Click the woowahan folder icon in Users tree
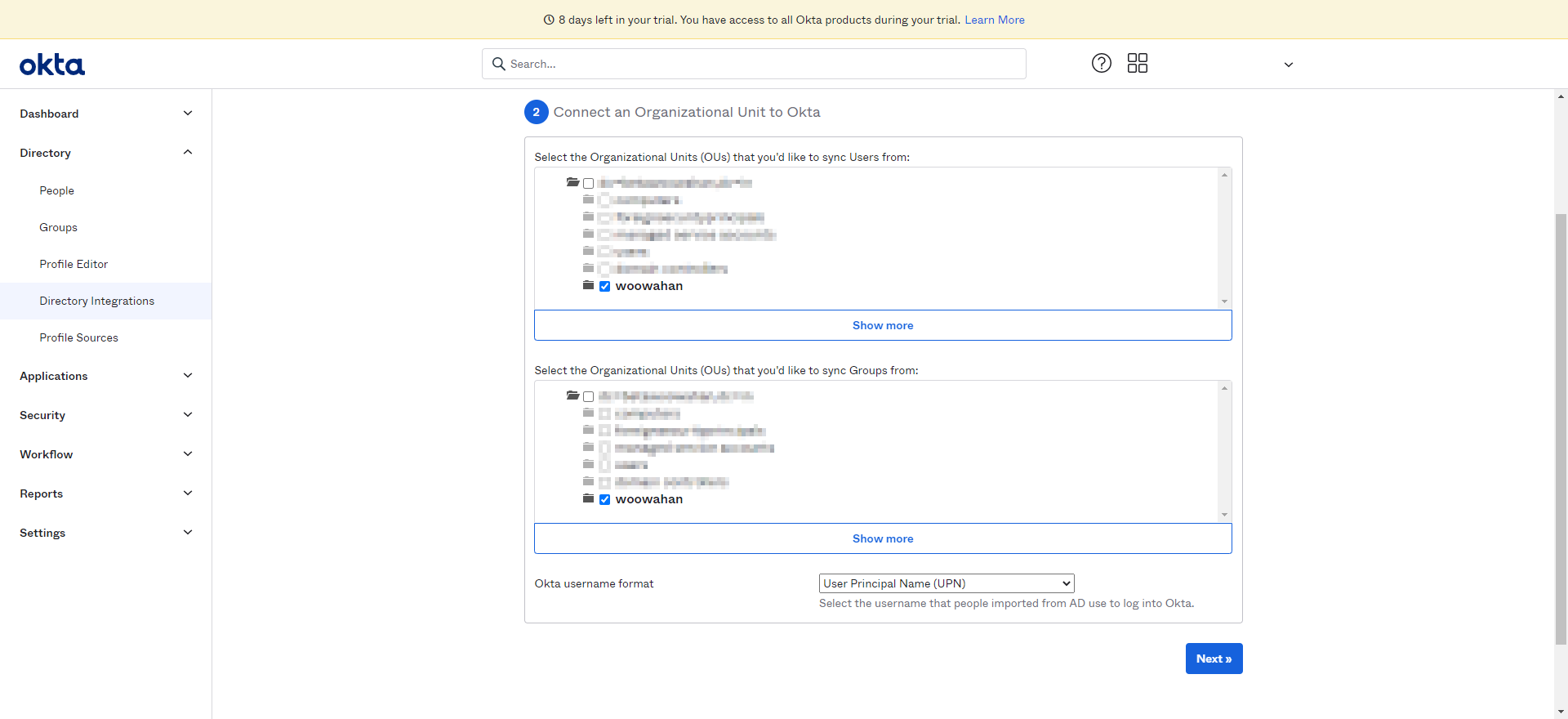Screen dimensions: 1568x719 tap(588, 285)
